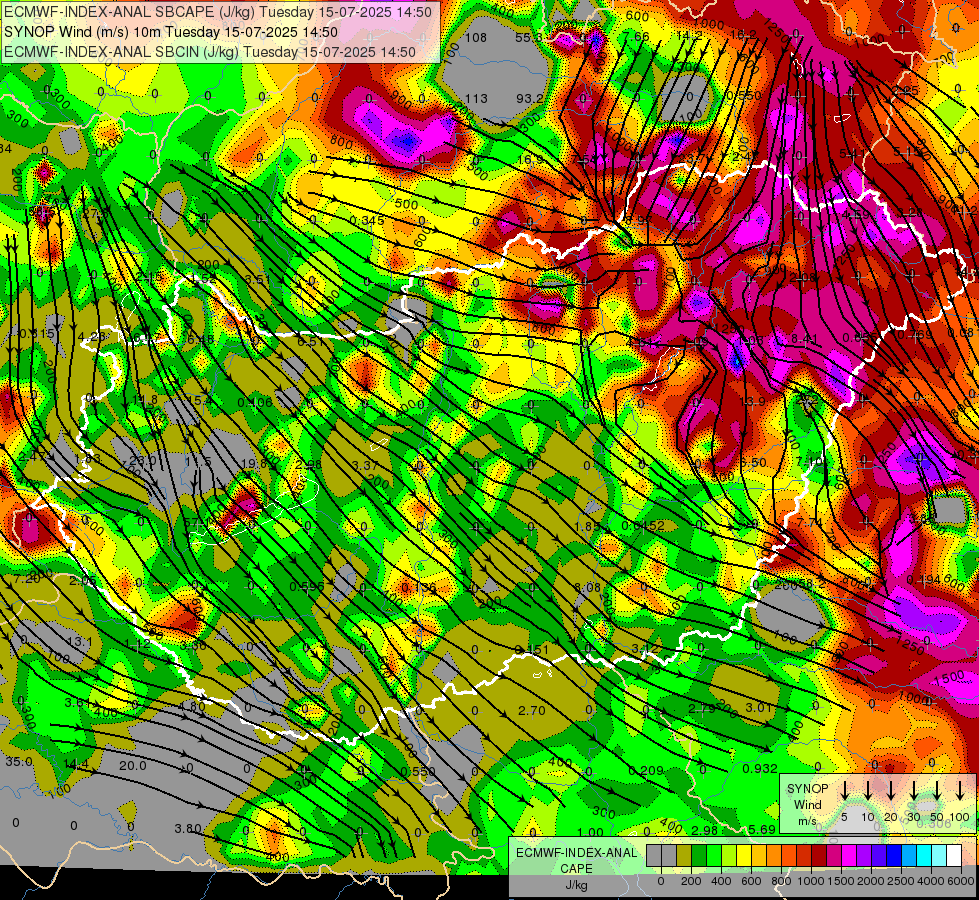
Task: Pick the first gray swatch in CAPE legend
Action: coord(654,855)
